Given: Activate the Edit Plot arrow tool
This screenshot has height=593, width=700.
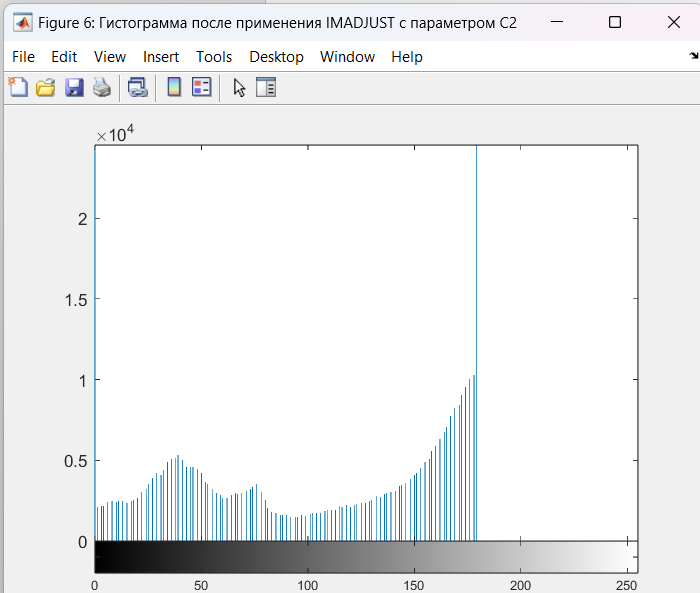Looking at the screenshot, I should 239,88.
